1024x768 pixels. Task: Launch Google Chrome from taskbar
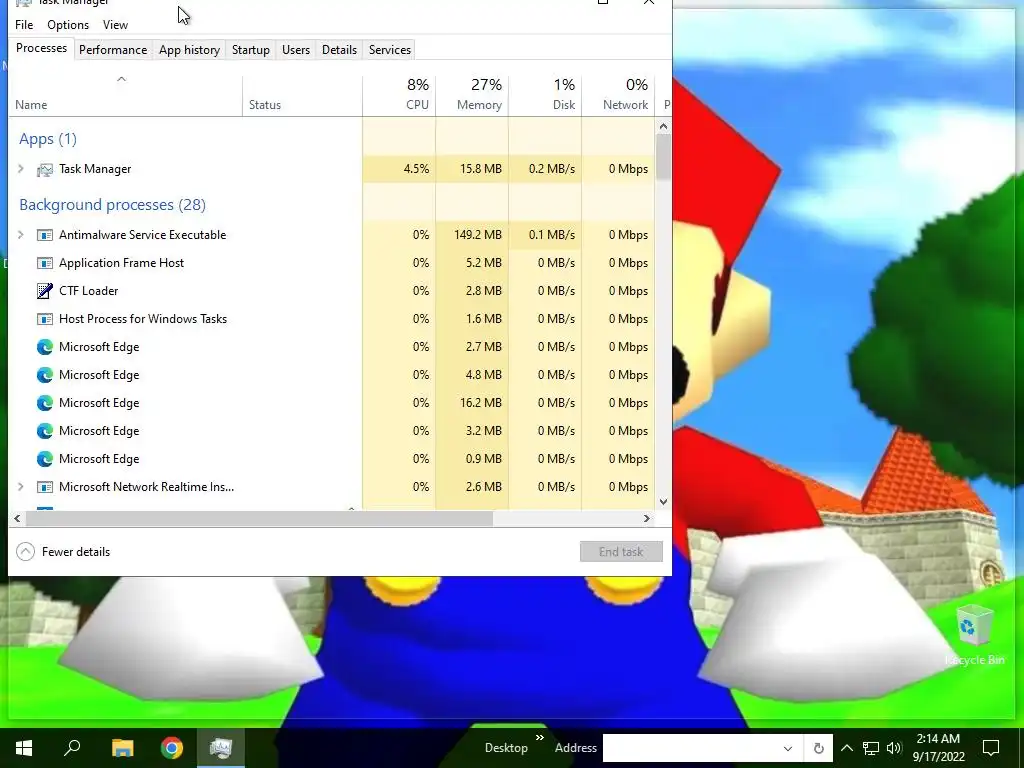coord(172,748)
